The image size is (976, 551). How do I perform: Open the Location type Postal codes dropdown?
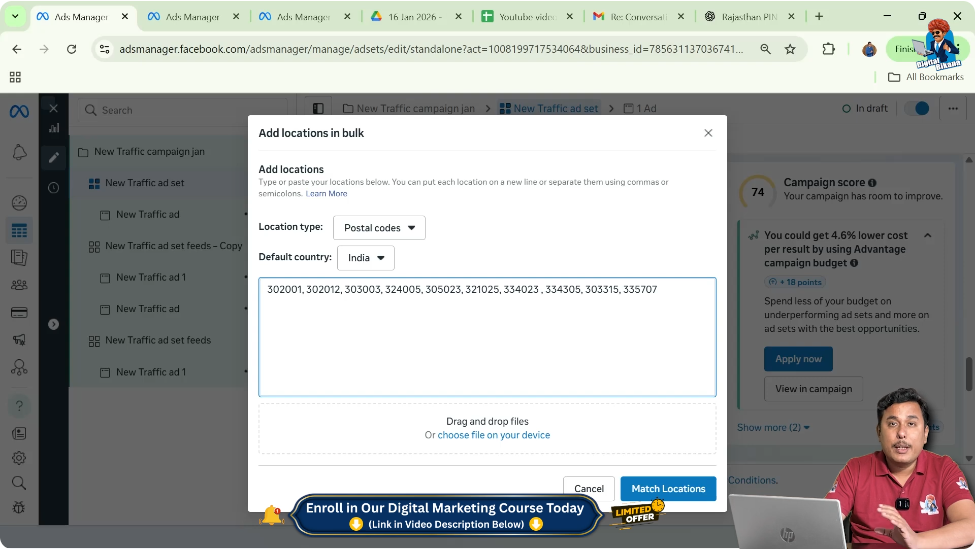point(379,228)
